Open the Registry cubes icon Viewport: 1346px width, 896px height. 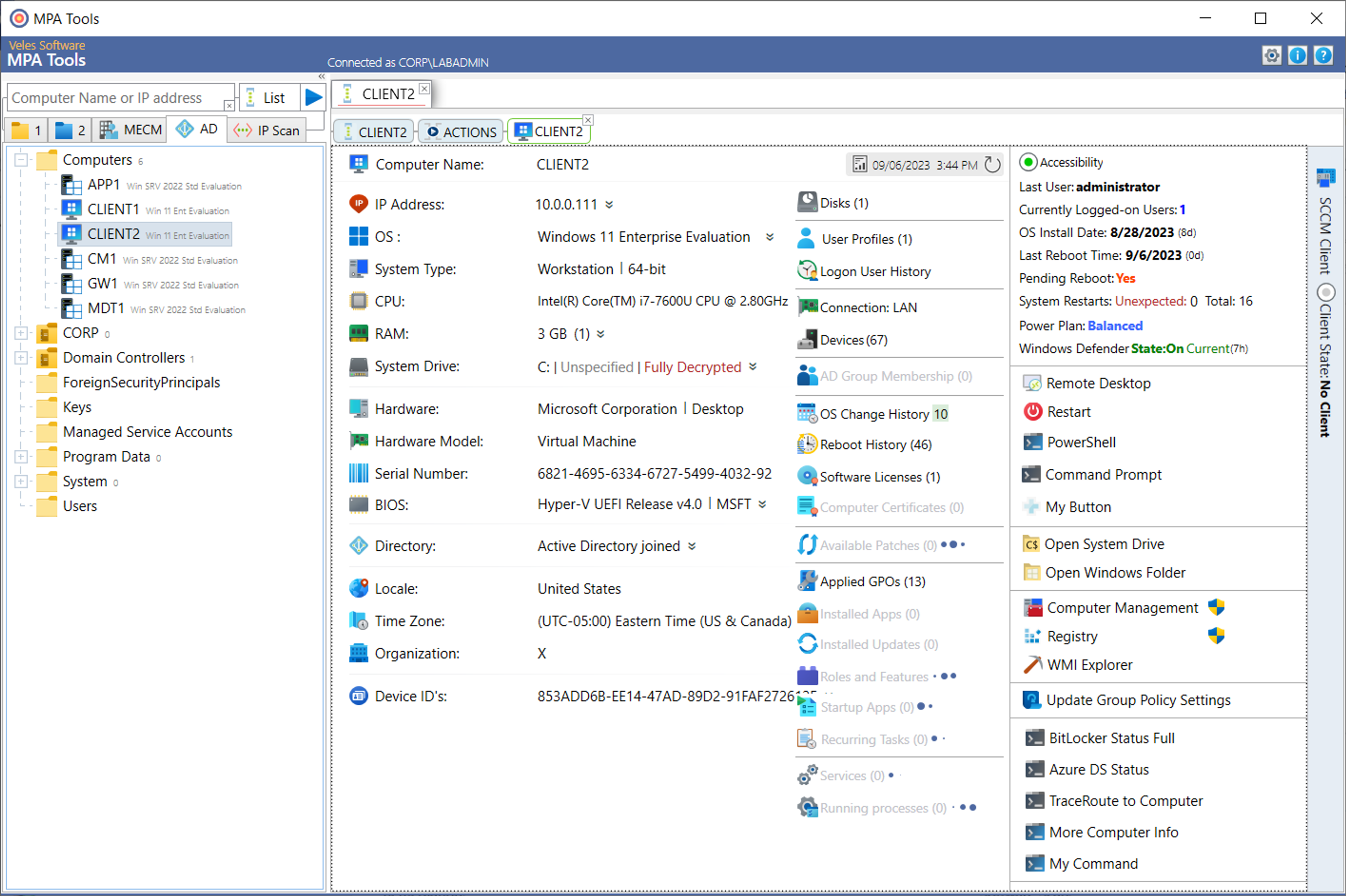(1032, 636)
